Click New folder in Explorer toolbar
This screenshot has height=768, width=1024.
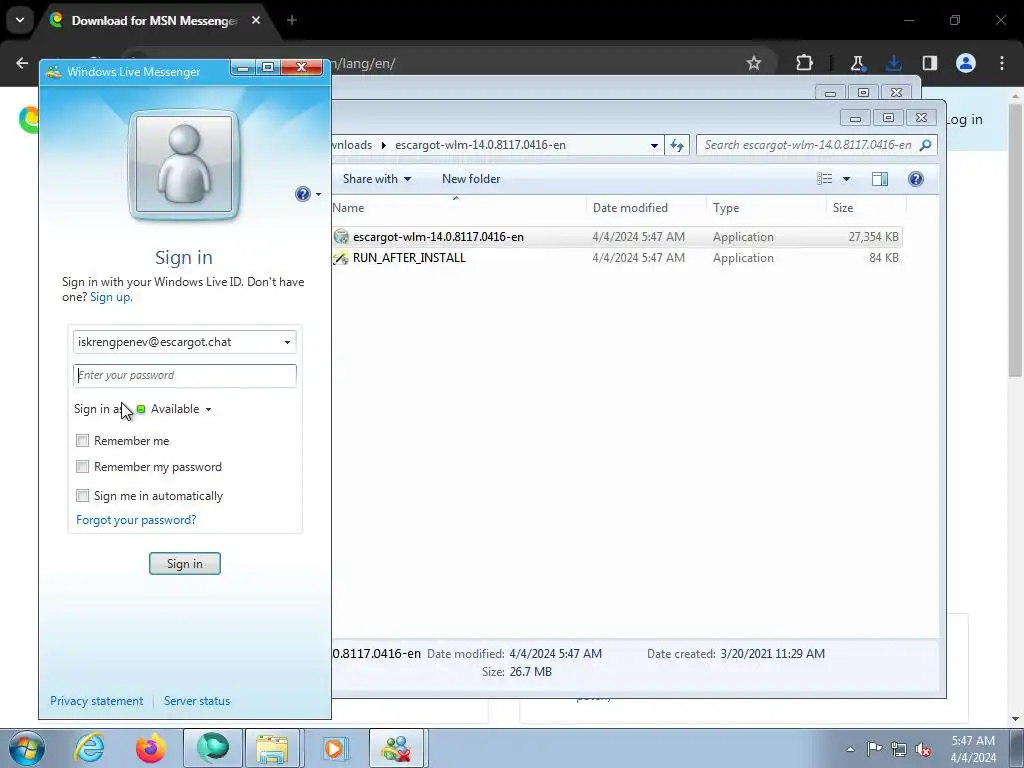[471, 179]
